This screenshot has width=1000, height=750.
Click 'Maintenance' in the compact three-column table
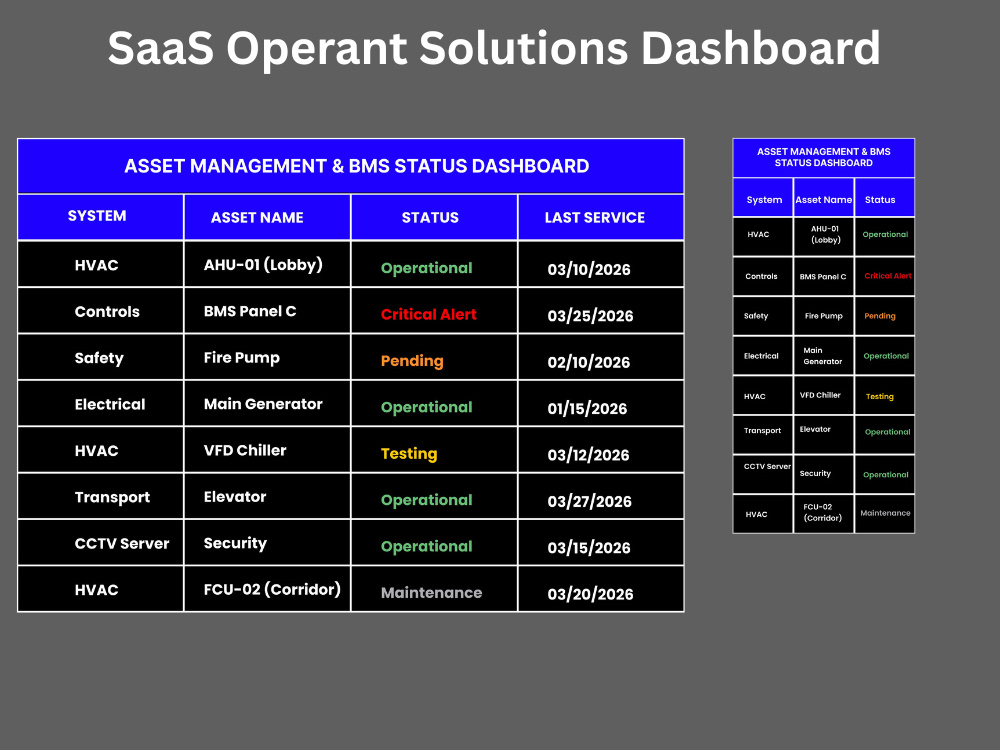click(885, 513)
